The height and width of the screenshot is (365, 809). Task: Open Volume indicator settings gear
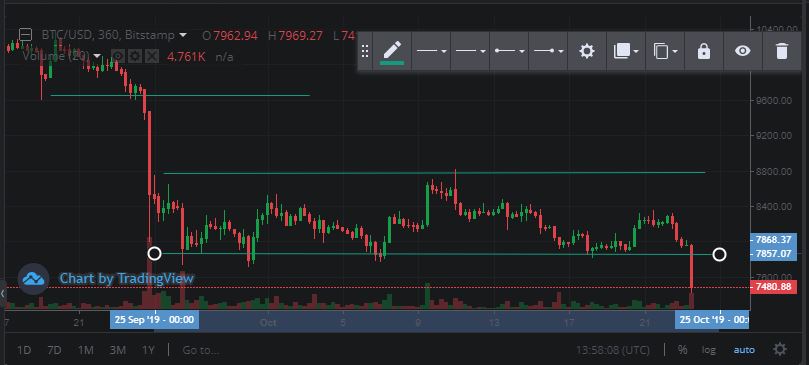click(x=135, y=56)
